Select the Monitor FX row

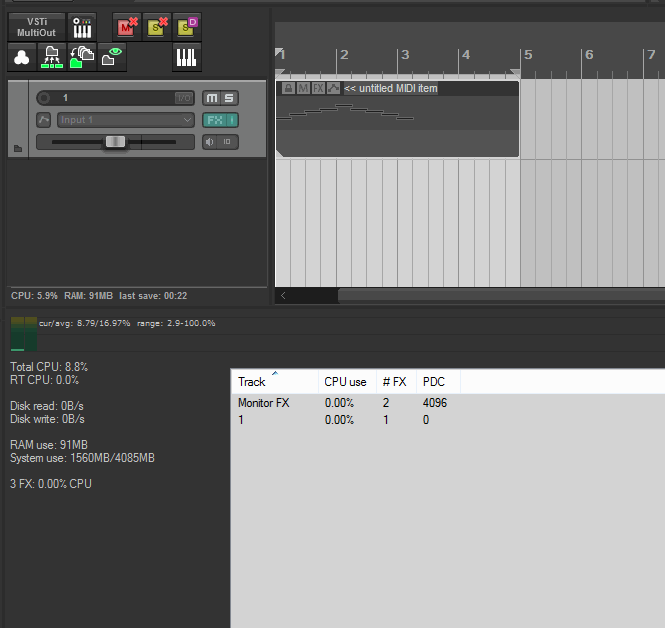(448, 403)
